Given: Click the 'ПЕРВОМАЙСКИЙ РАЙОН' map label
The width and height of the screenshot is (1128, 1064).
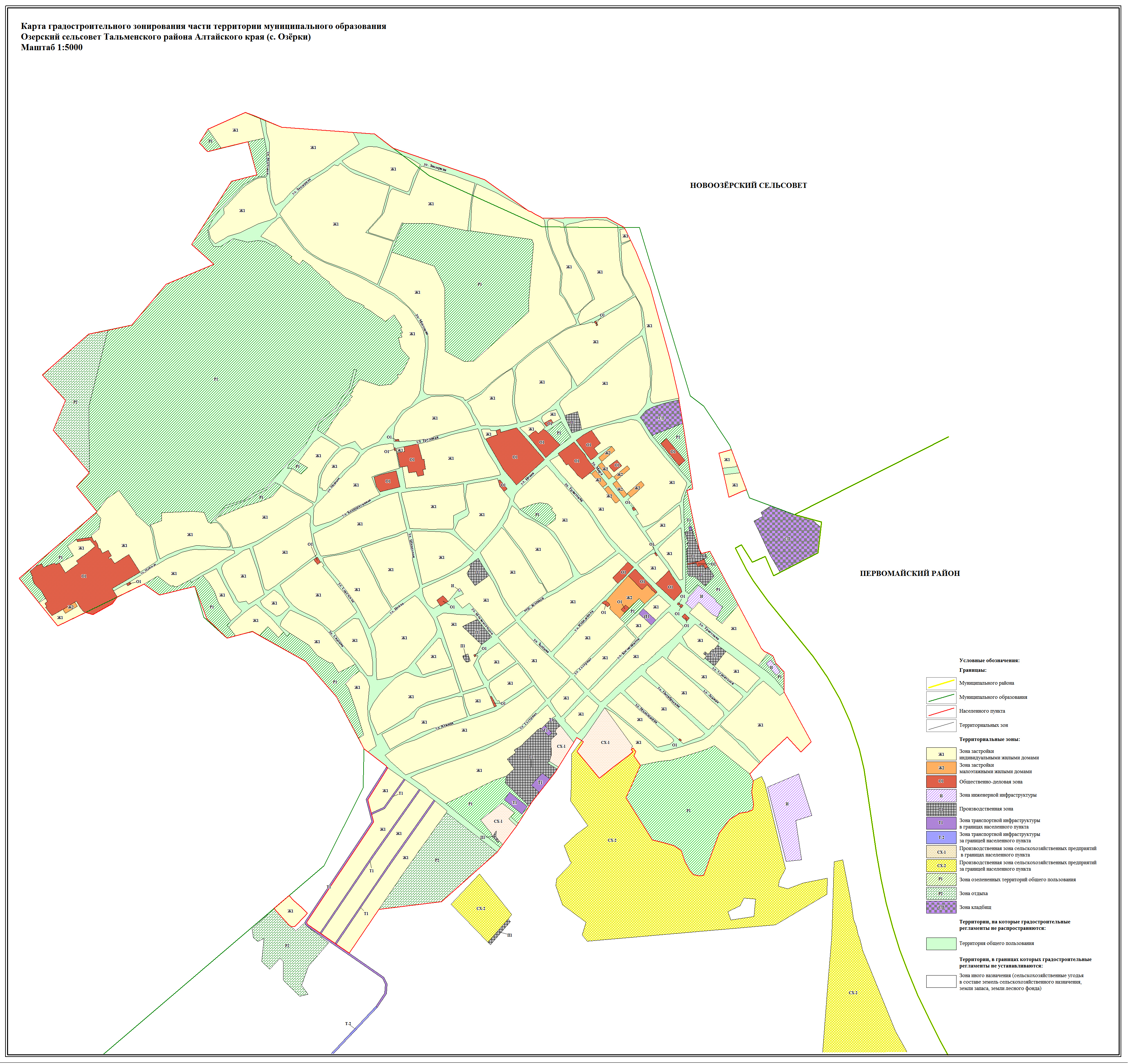Looking at the screenshot, I should (910, 573).
